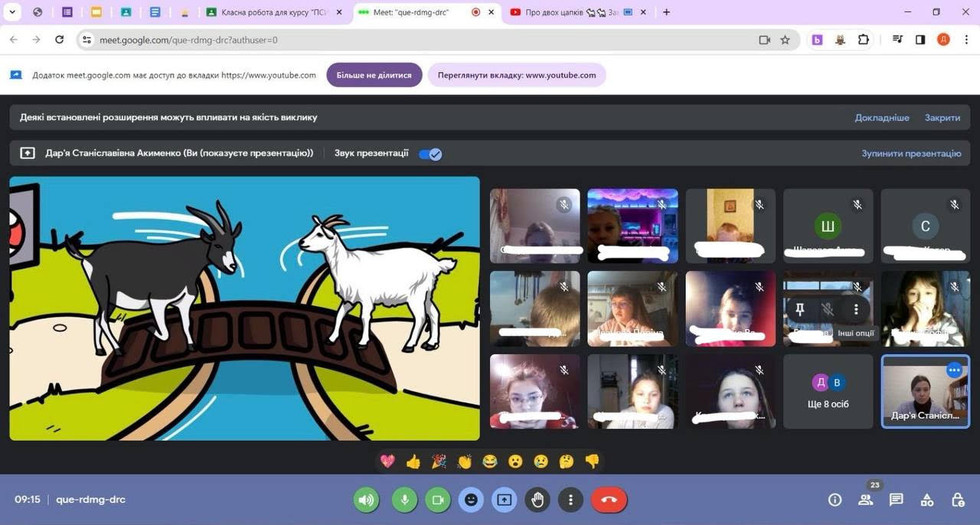Send the laughing face reaction
This screenshot has width=980, height=525.
pos(490,461)
